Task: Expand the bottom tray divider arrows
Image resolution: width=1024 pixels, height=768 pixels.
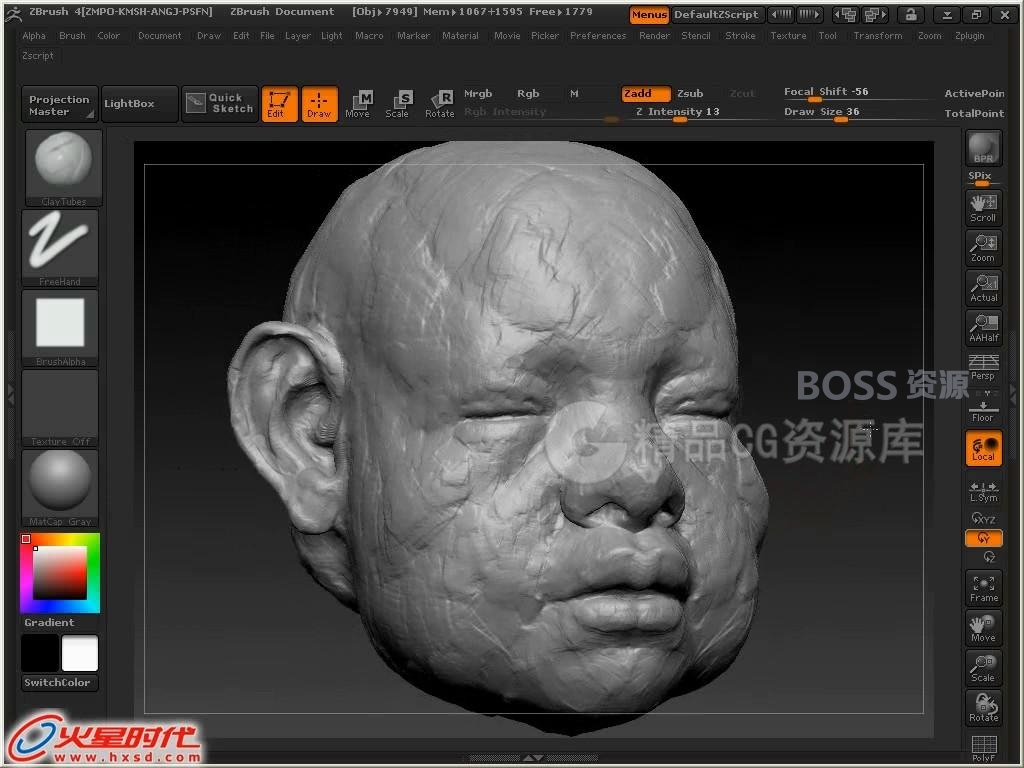Action: [533, 758]
